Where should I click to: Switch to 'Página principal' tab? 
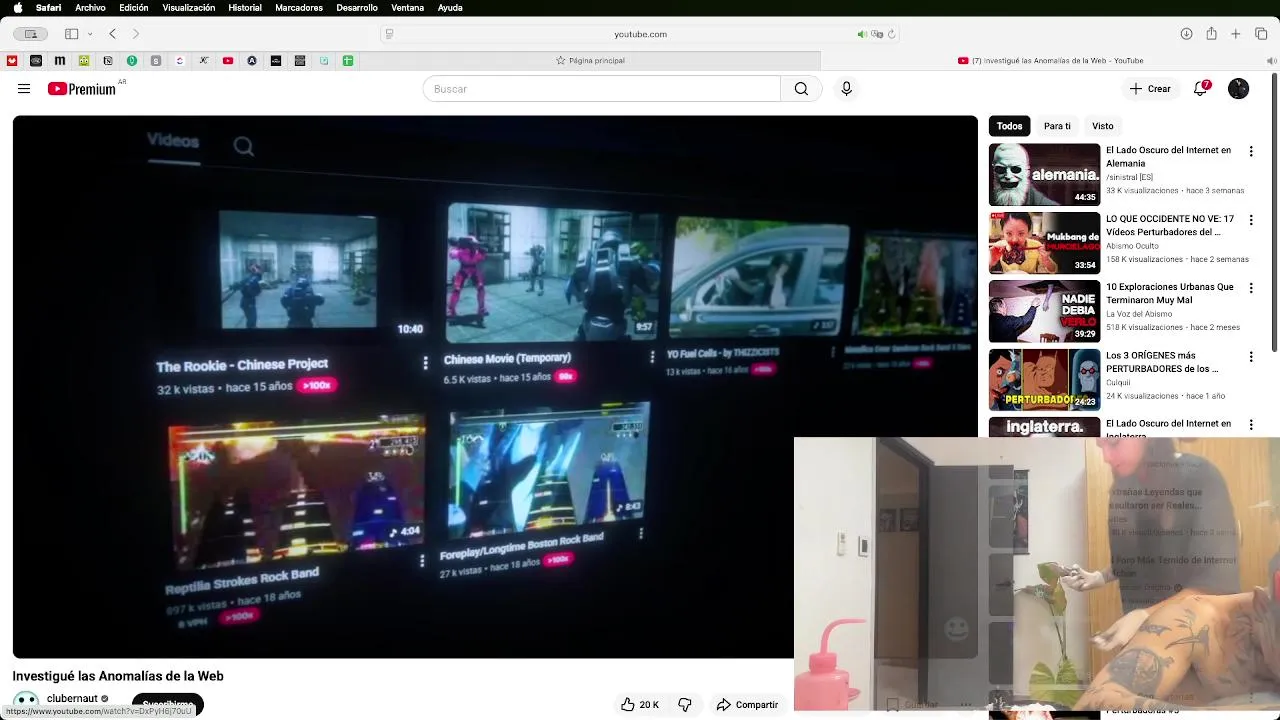pyautogui.click(x=590, y=61)
